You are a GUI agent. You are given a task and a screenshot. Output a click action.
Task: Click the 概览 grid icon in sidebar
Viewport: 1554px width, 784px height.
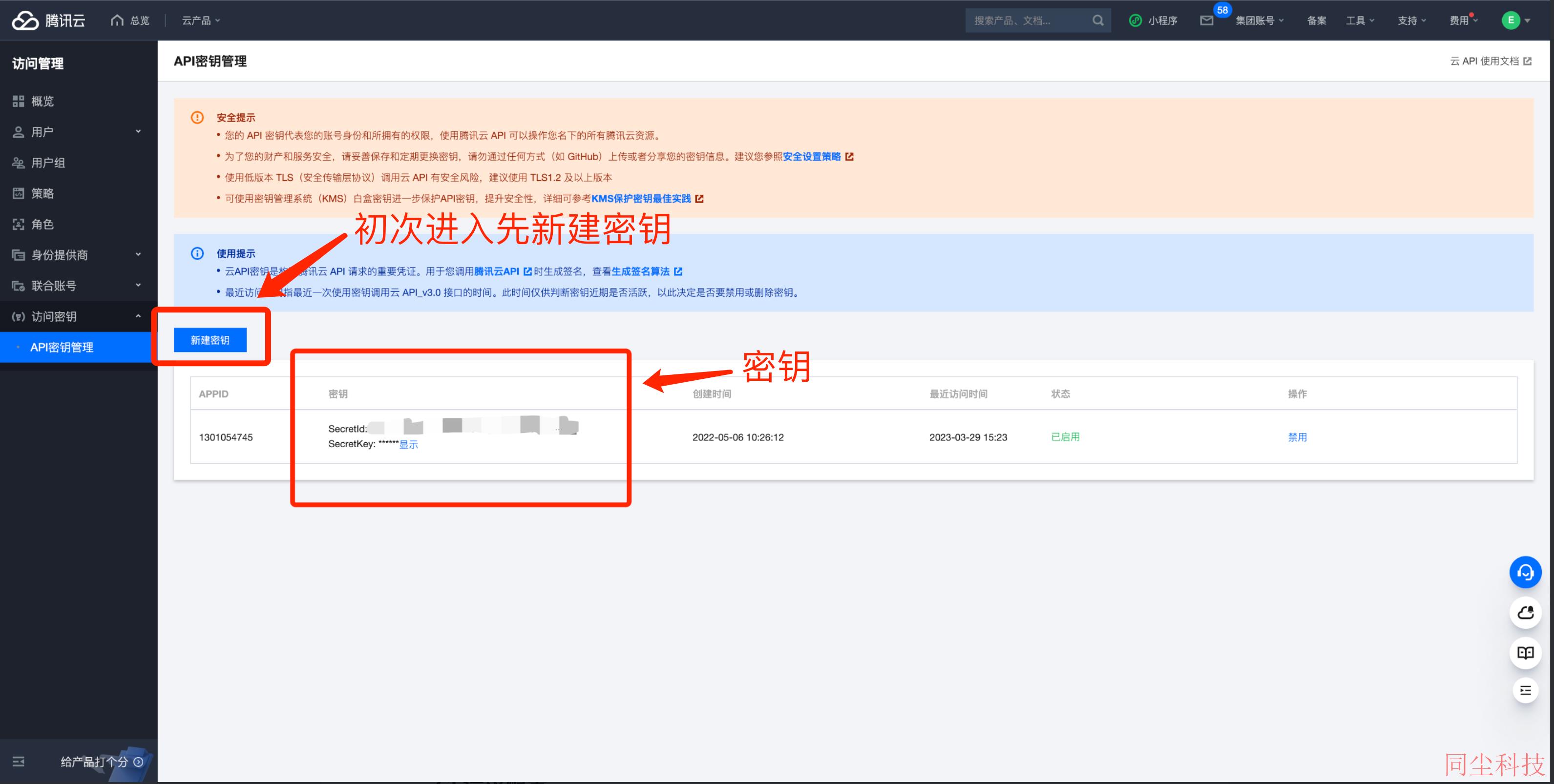coord(18,102)
